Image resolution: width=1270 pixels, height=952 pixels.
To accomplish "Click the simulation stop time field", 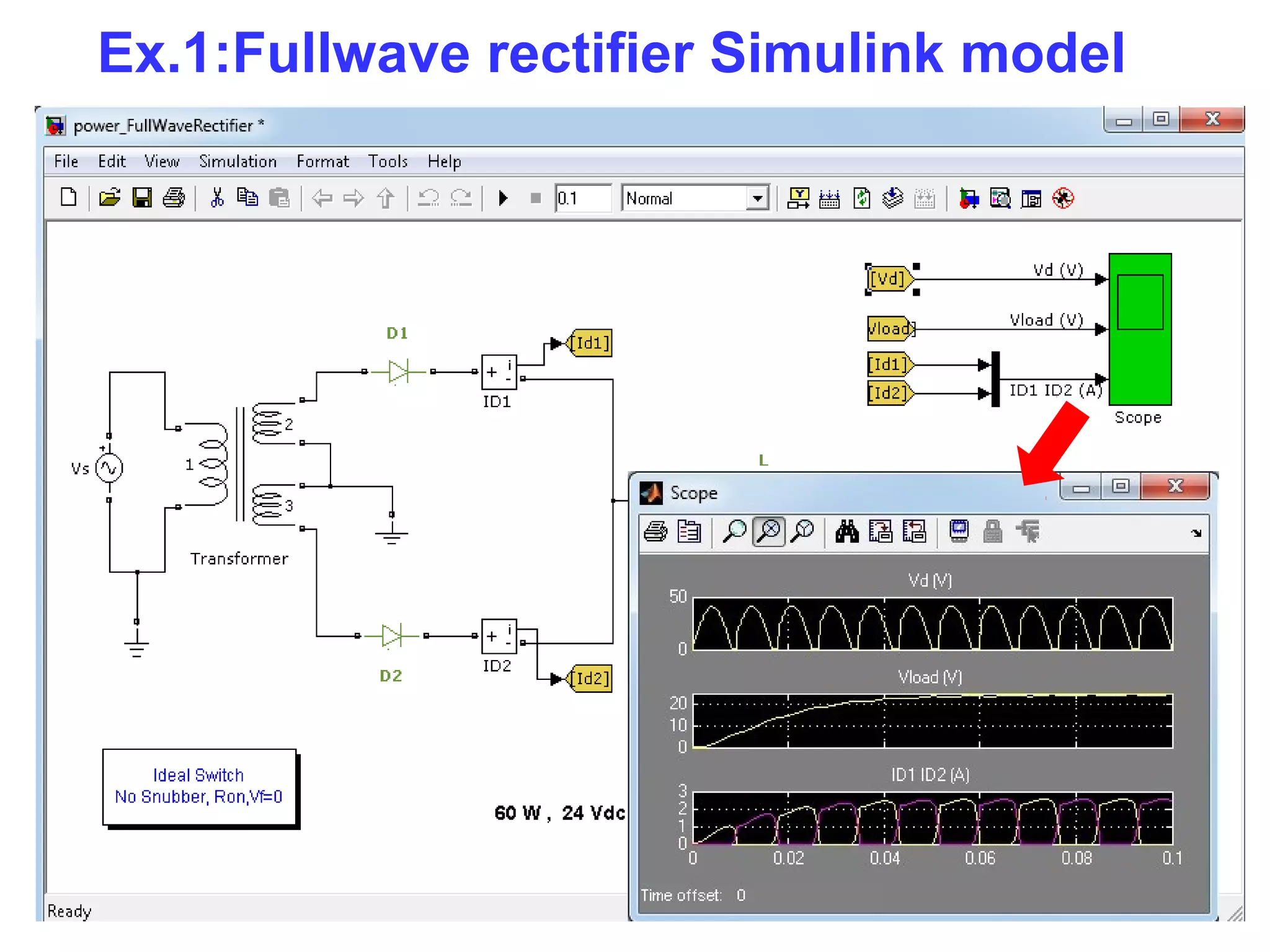I will pyautogui.click(x=582, y=198).
